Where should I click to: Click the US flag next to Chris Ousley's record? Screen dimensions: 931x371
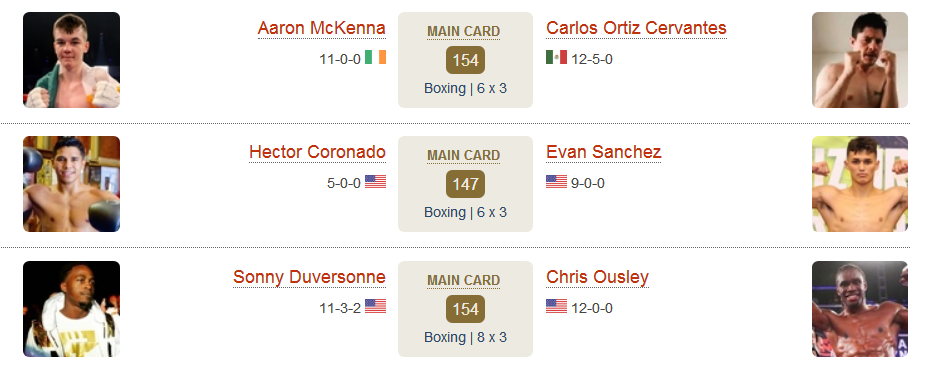tap(556, 306)
